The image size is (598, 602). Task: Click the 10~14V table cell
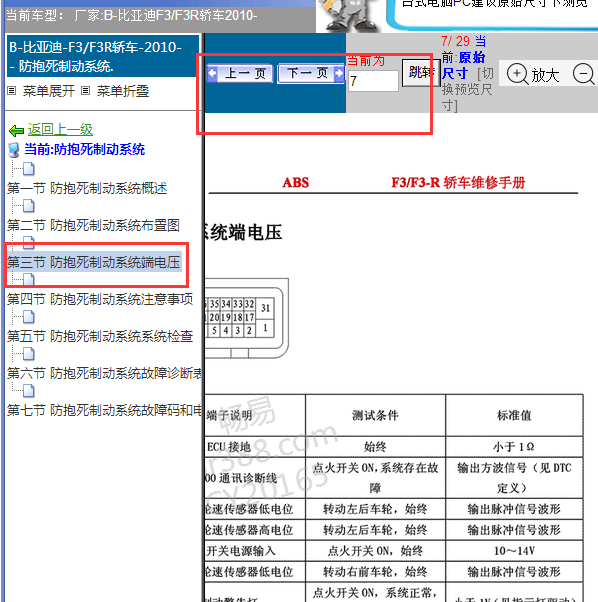tap(514, 551)
